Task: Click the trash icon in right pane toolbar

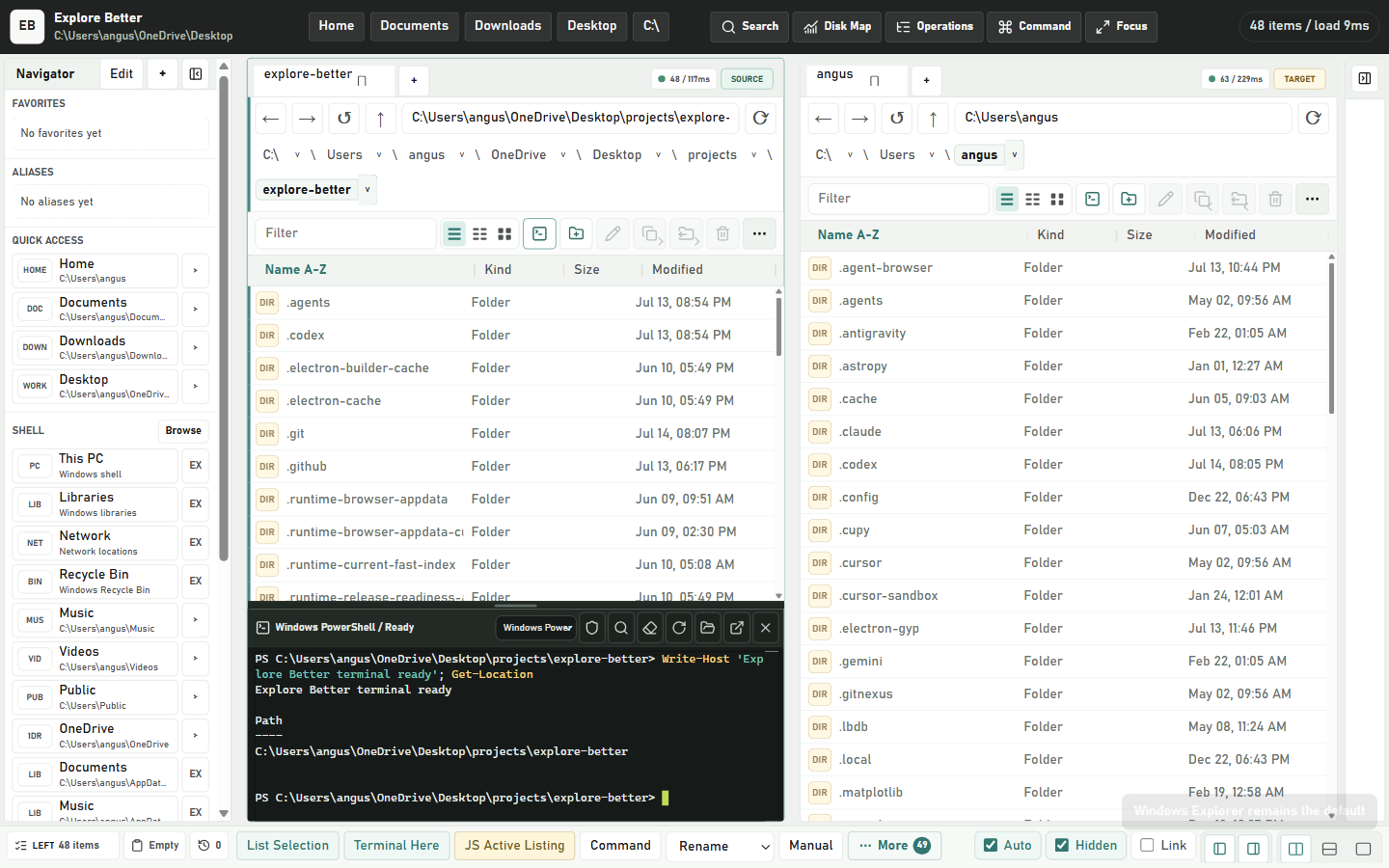Action: (1275, 199)
